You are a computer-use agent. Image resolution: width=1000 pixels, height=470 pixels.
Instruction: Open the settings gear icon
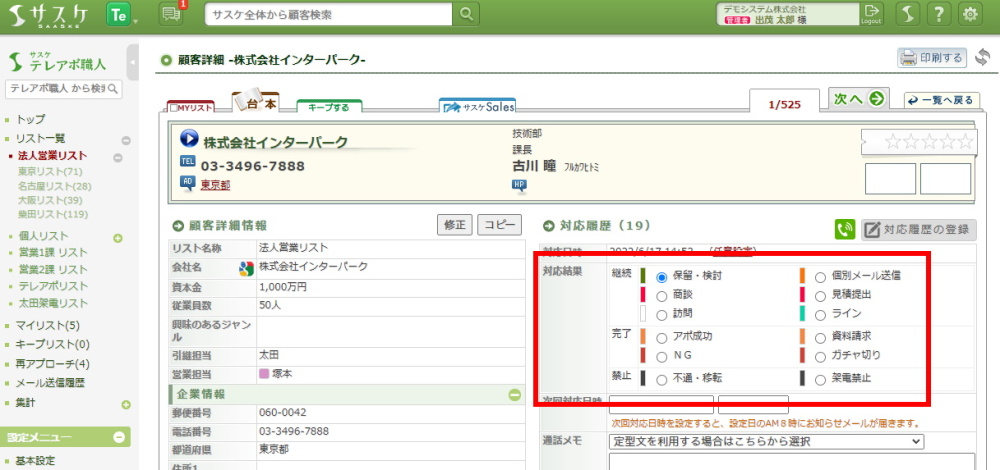point(970,14)
